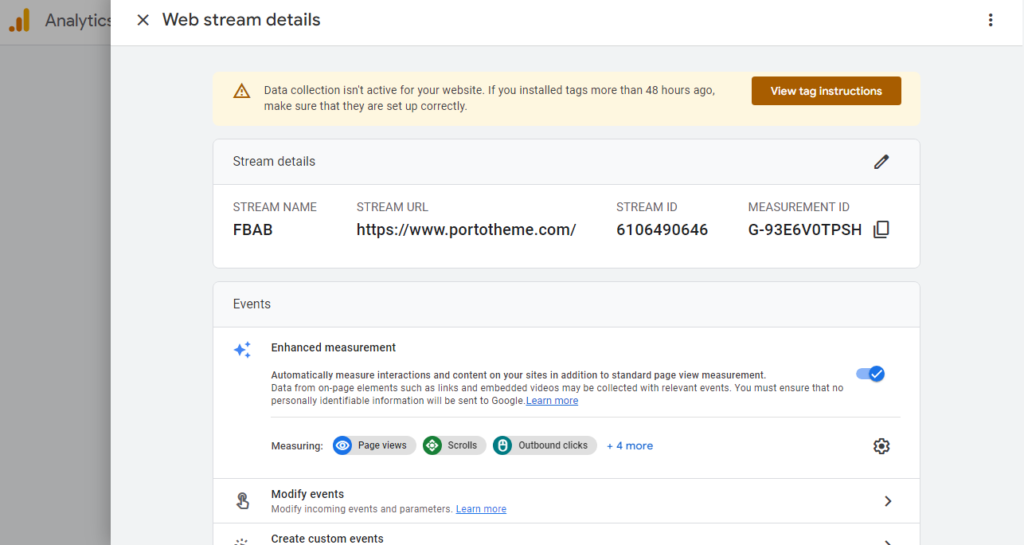Turn off the Enhanced measurement toggle
This screenshot has width=1024, height=545.
pyautogui.click(x=871, y=374)
